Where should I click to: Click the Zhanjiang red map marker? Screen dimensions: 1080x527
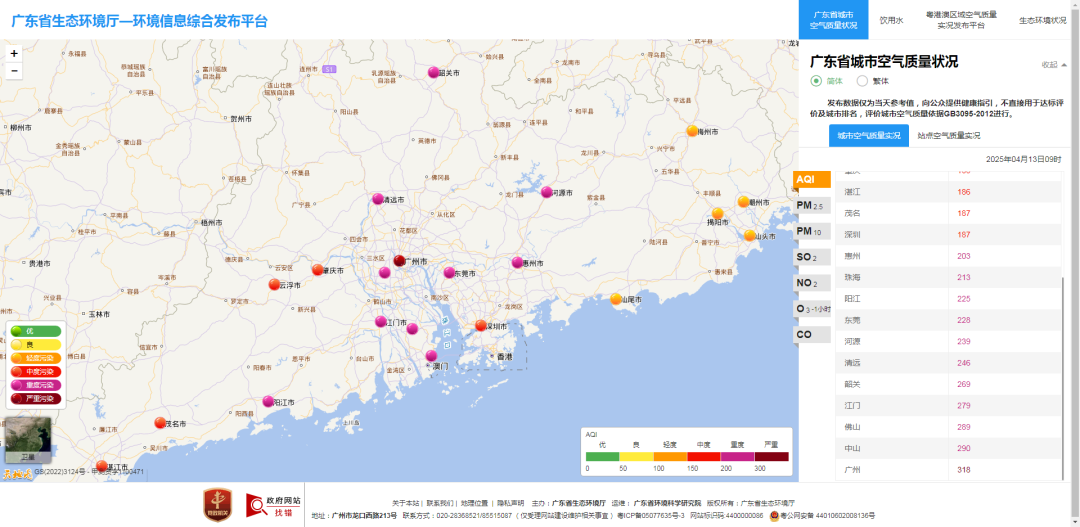coord(101,466)
